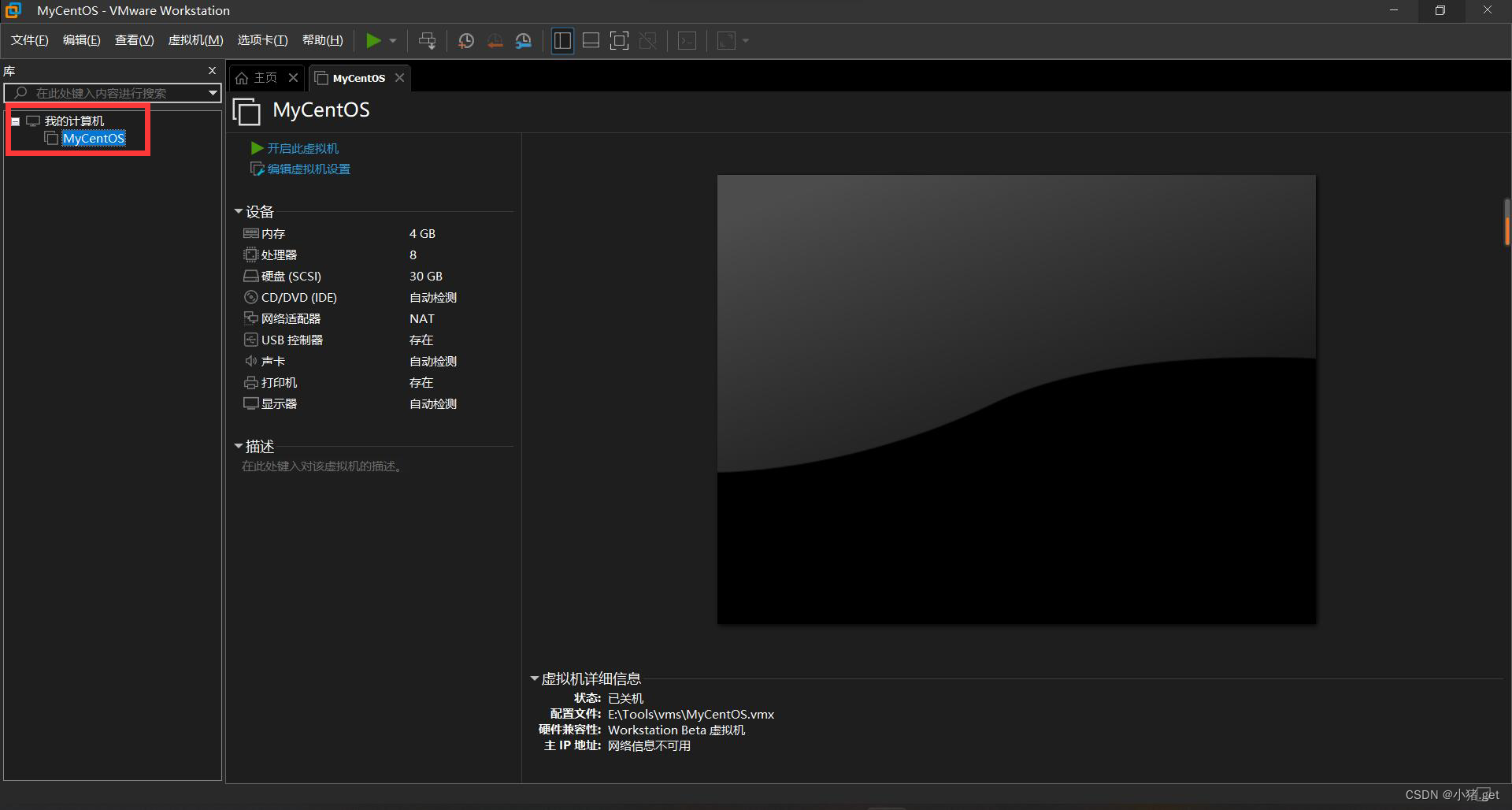Viewport: 1512px width, 810px height.
Task: Open the 文件(F) menu
Action: [30, 40]
